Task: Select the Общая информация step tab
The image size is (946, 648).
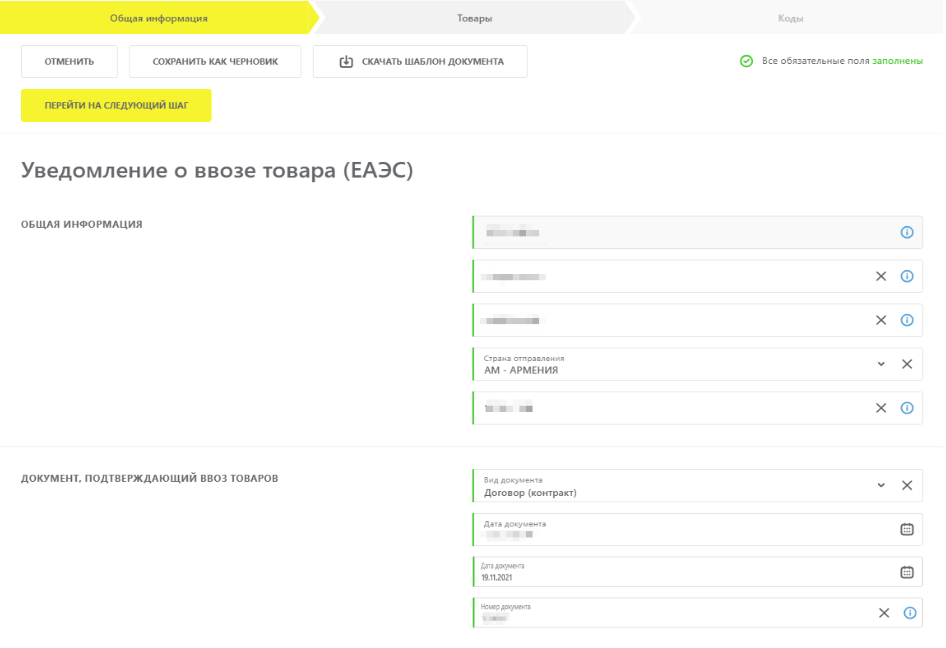Action: (158, 18)
